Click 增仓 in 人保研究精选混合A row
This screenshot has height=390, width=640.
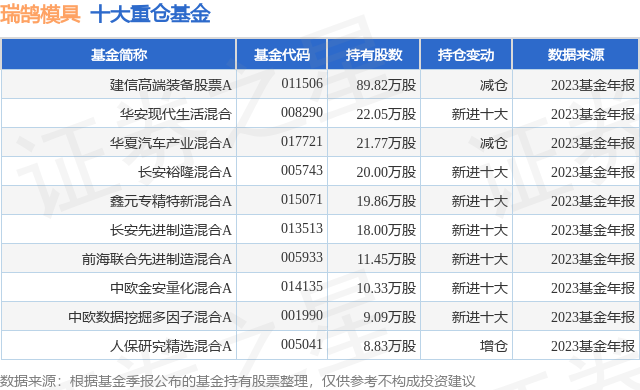pos(494,346)
